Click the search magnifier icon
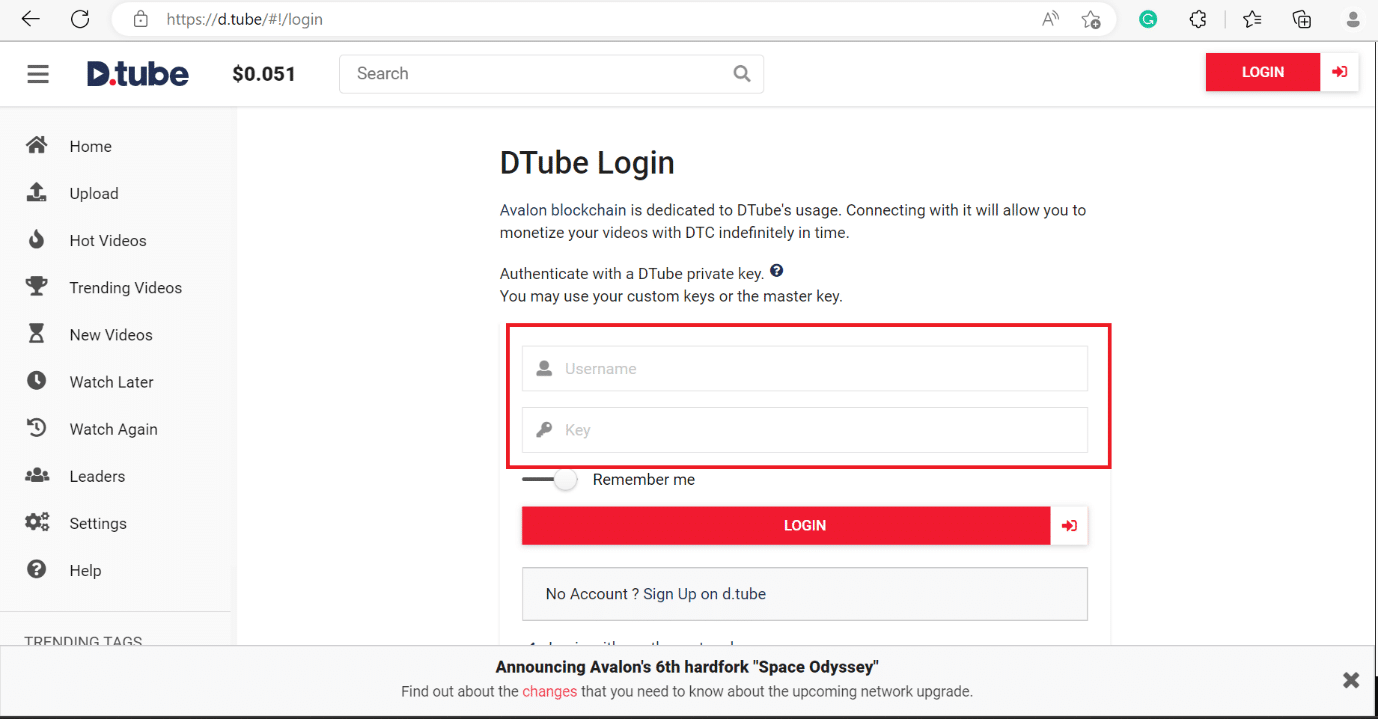Screen dimensions: 1378x719 click(741, 73)
